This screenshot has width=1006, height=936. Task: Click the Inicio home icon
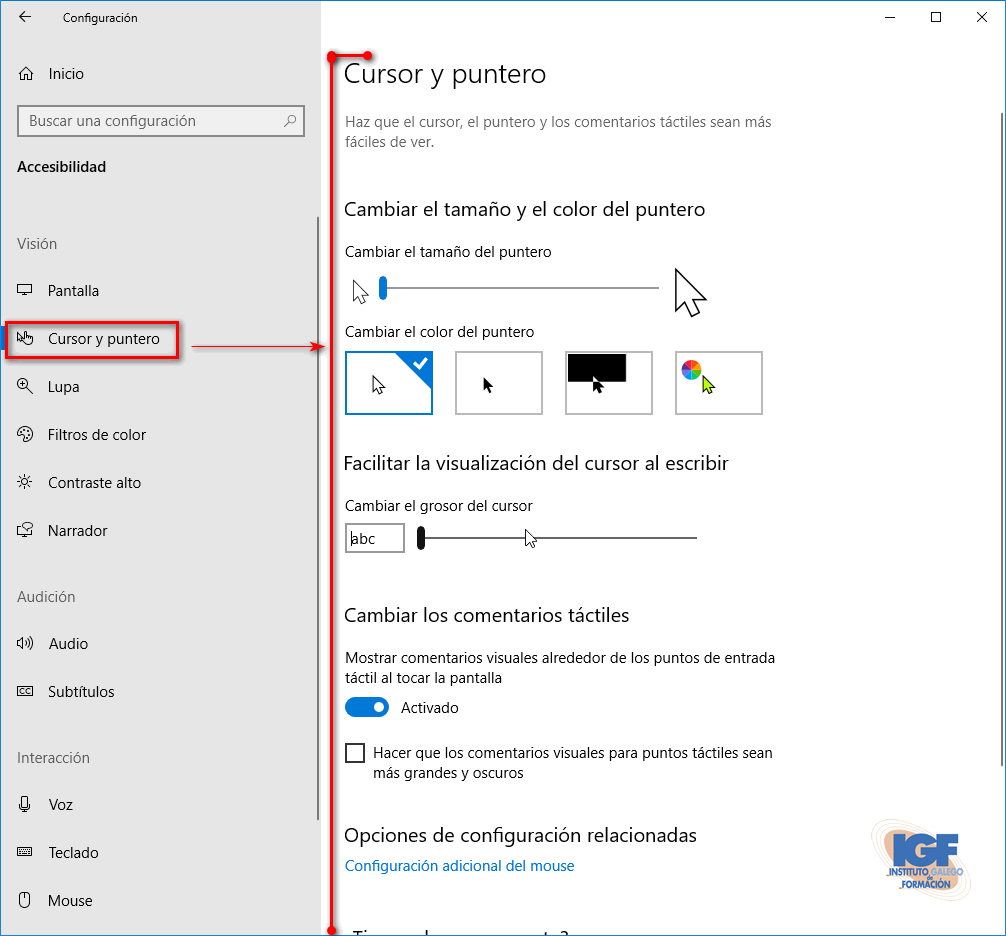26,74
